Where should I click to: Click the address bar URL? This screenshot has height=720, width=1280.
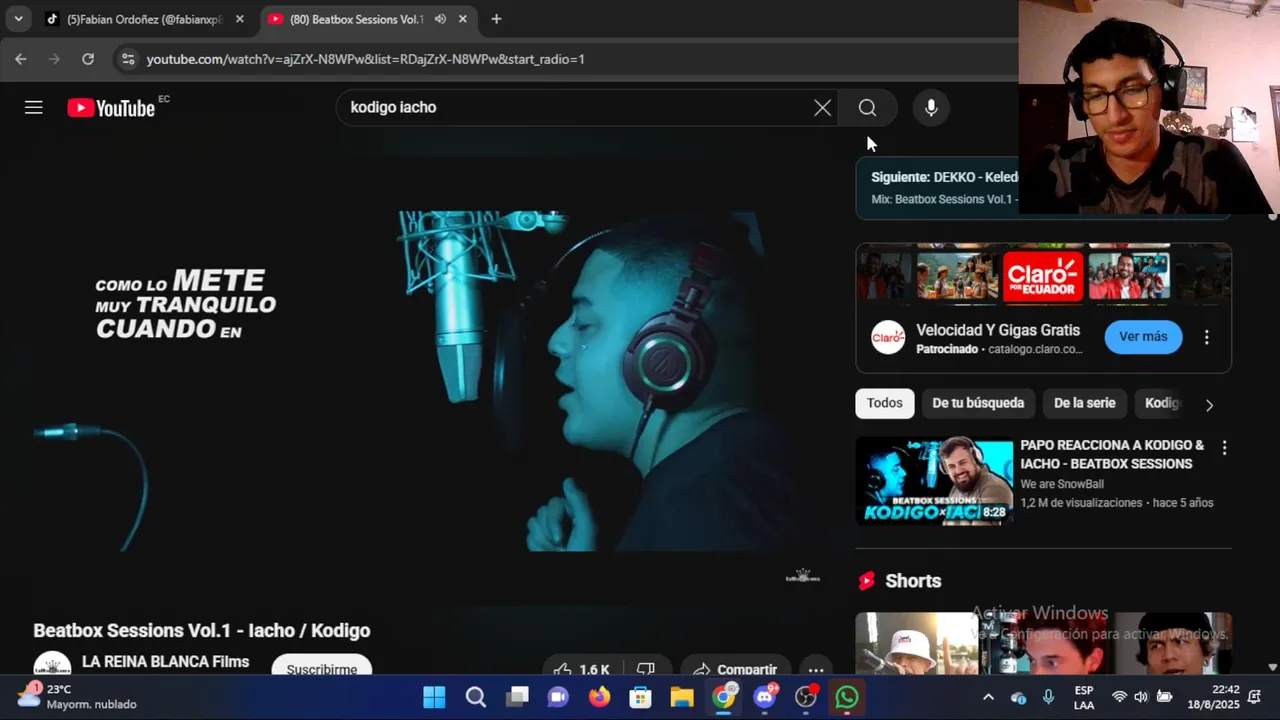[x=365, y=59]
